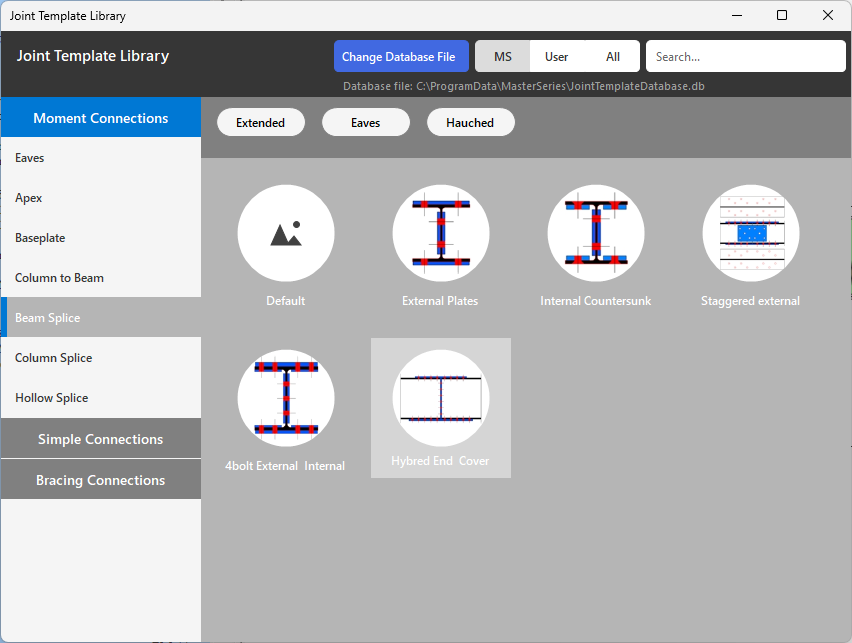Choose the External Plates splice template

tap(440, 234)
